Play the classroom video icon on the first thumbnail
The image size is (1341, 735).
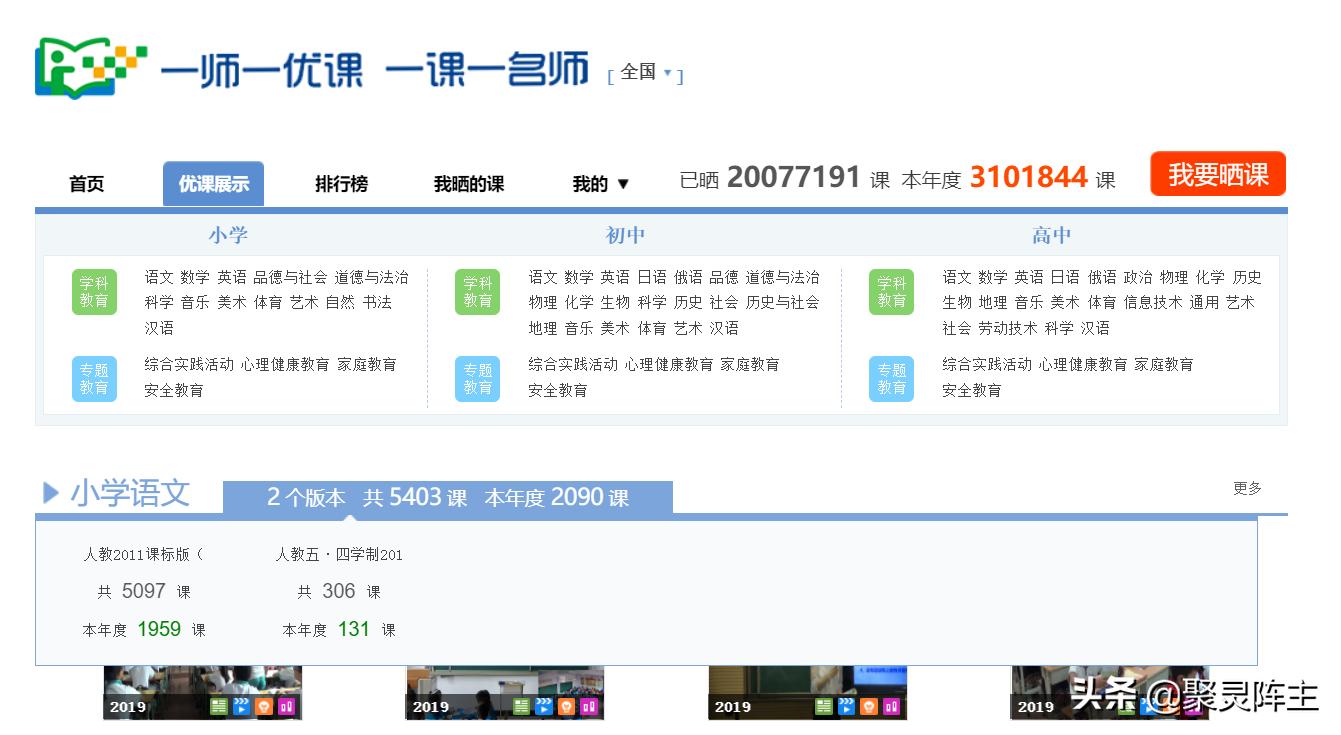tap(240, 707)
